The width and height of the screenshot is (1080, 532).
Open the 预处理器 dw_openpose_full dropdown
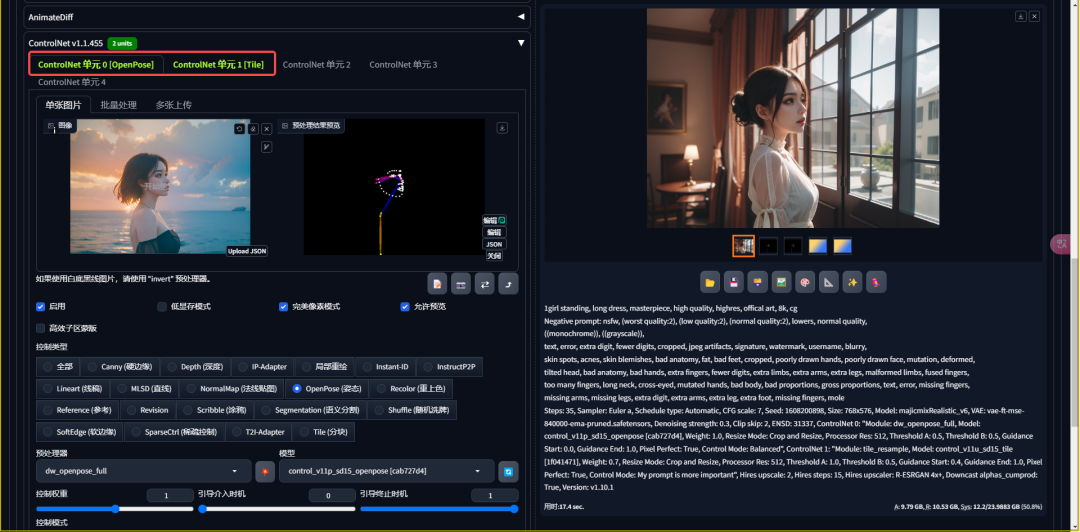coord(142,471)
